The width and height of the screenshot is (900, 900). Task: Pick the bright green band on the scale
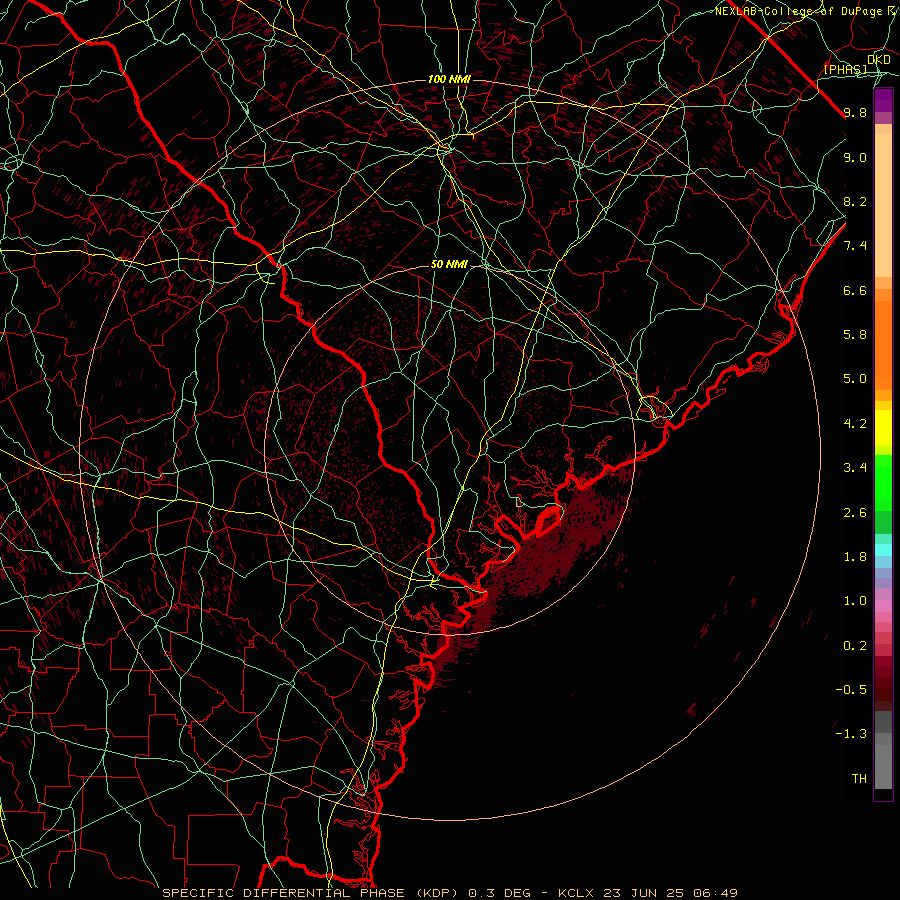(883, 483)
